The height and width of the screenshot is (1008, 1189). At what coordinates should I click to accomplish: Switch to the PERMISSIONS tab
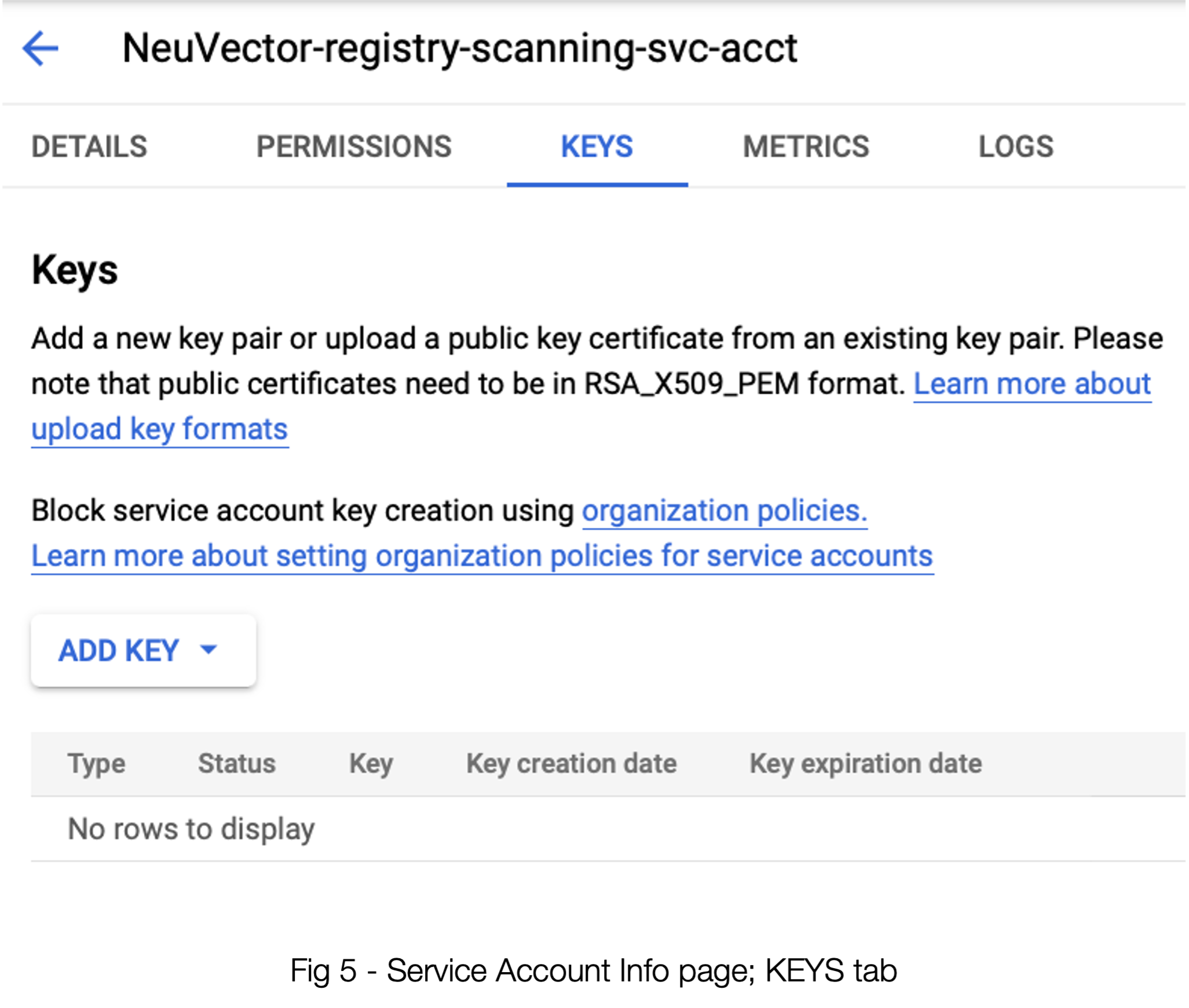coord(354,147)
